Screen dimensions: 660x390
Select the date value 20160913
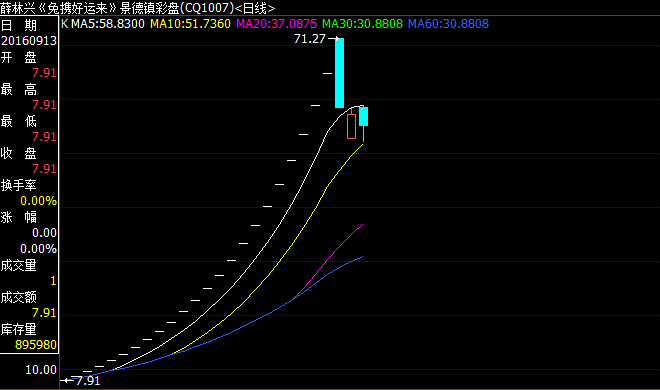click(29, 41)
